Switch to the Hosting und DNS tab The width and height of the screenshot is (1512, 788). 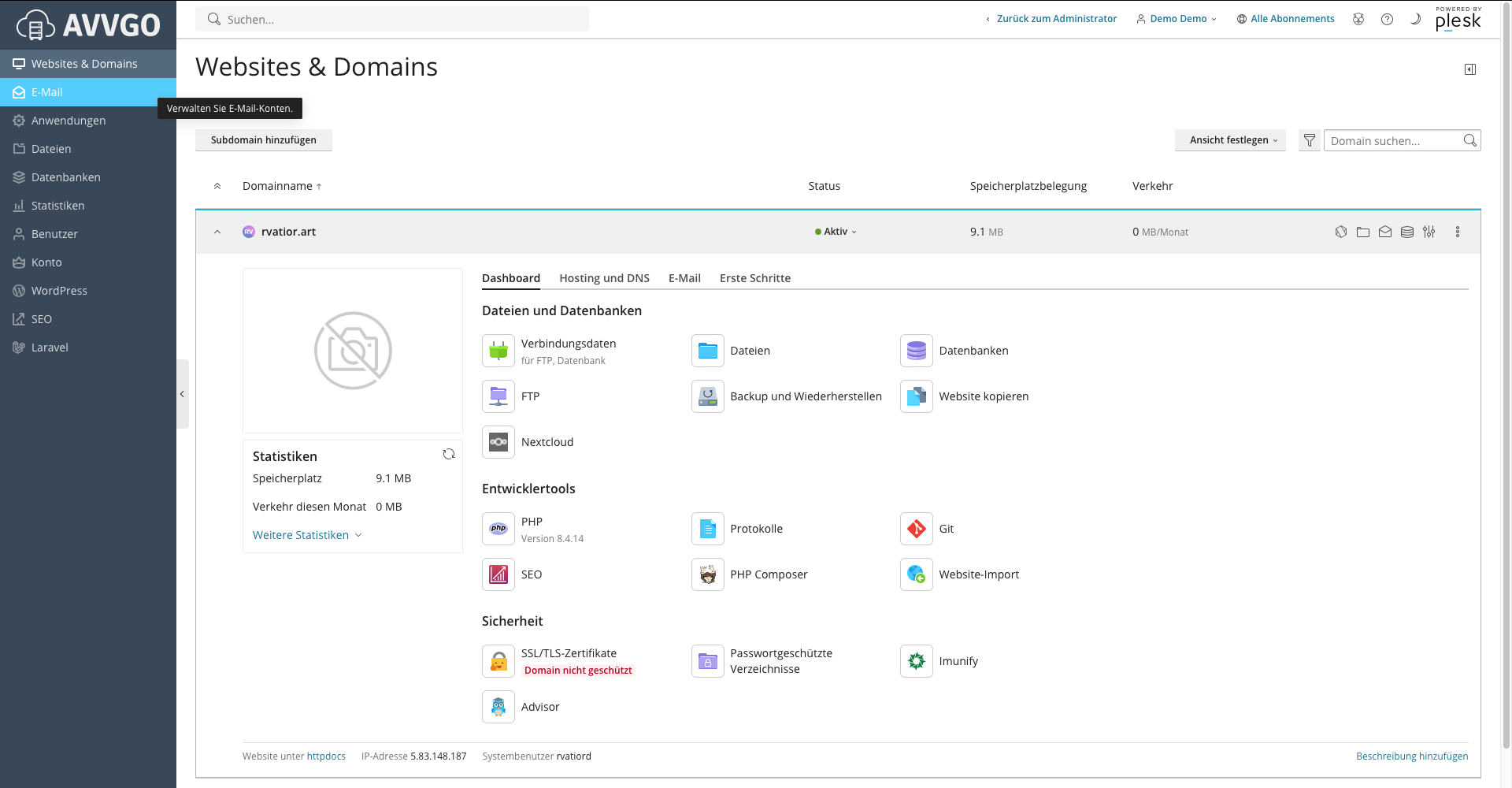[x=604, y=278]
